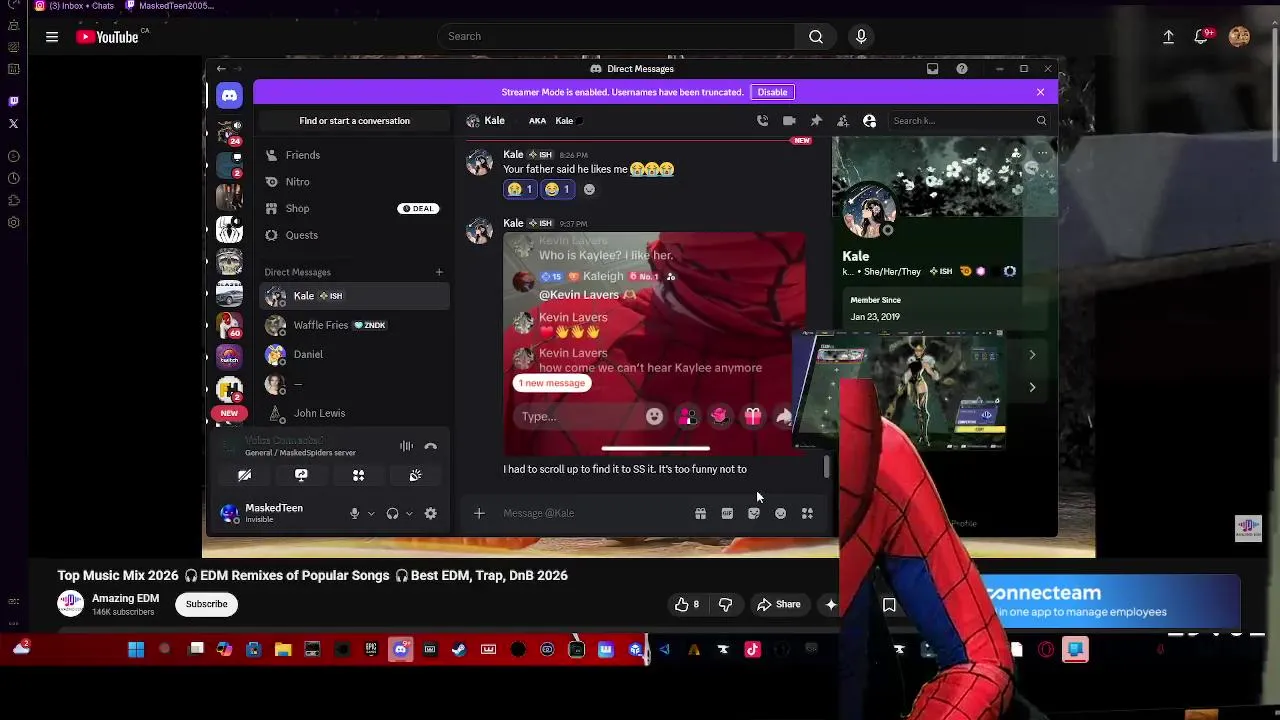This screenshot has height=720, width=1280.
Task: Search YouTube with voice microphone
Action: tap(861, 36)
